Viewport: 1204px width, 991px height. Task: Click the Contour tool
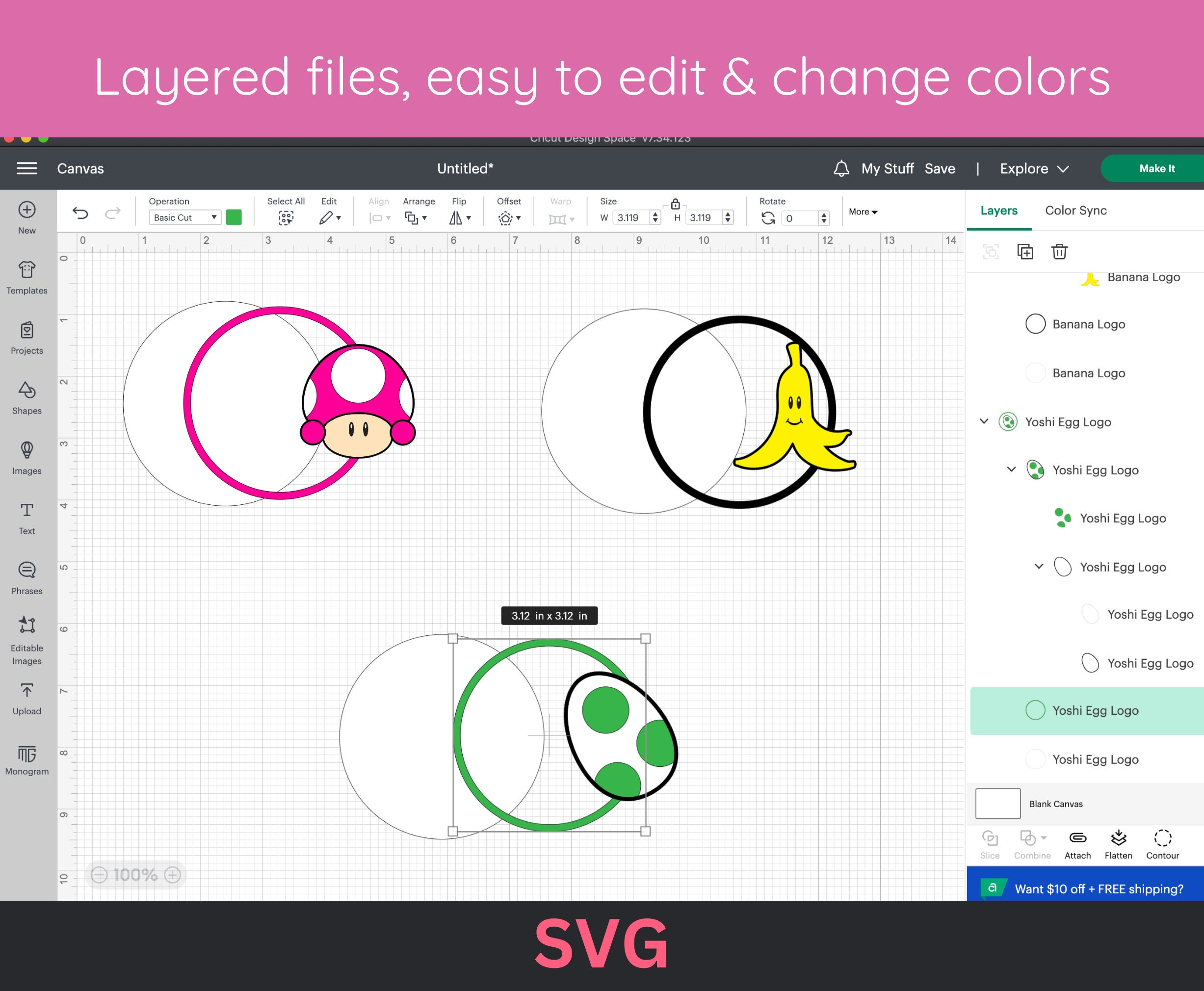(x=1162, y=844)
